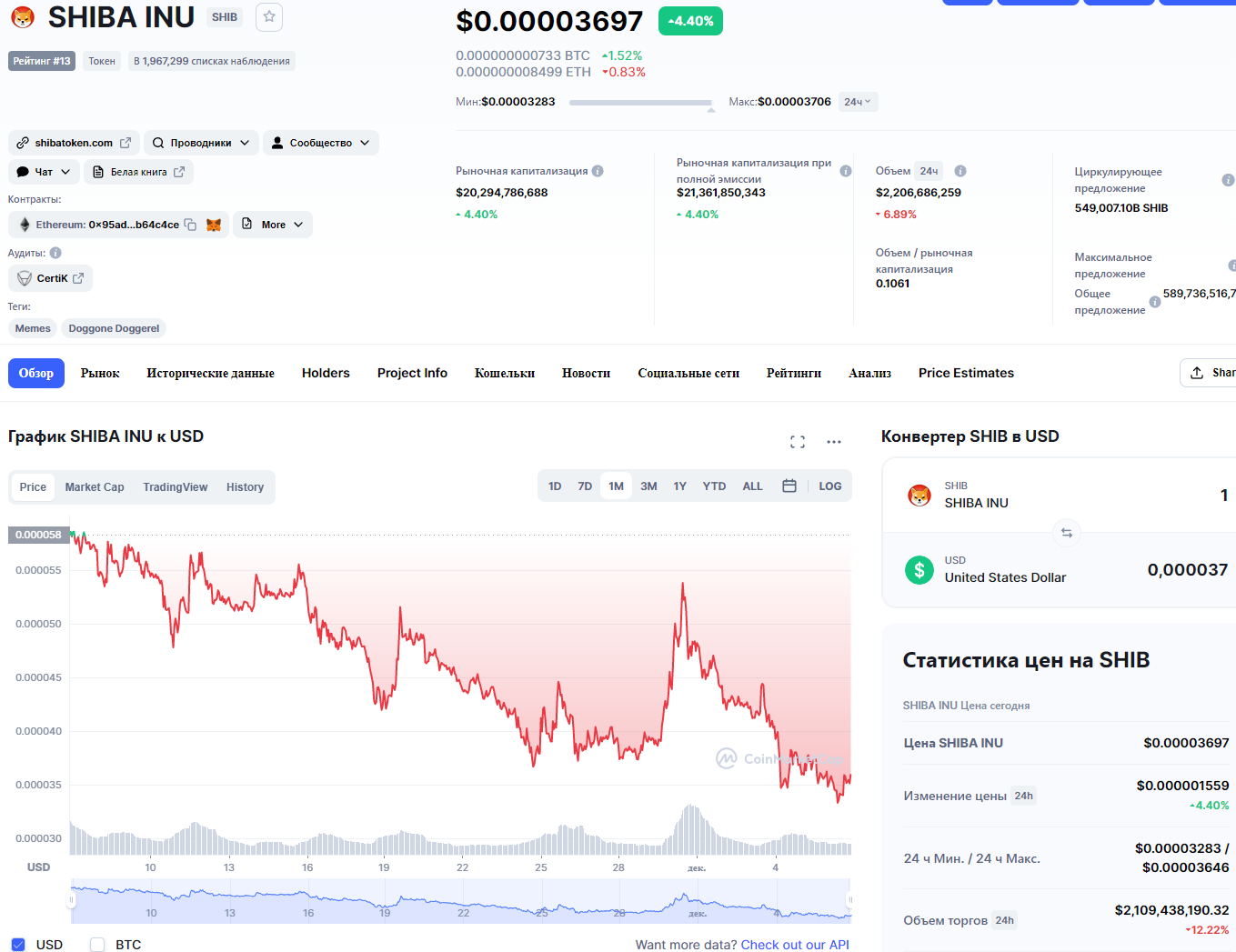
Task: Click the left handle of chart range slider
Action: click(71, 900)
